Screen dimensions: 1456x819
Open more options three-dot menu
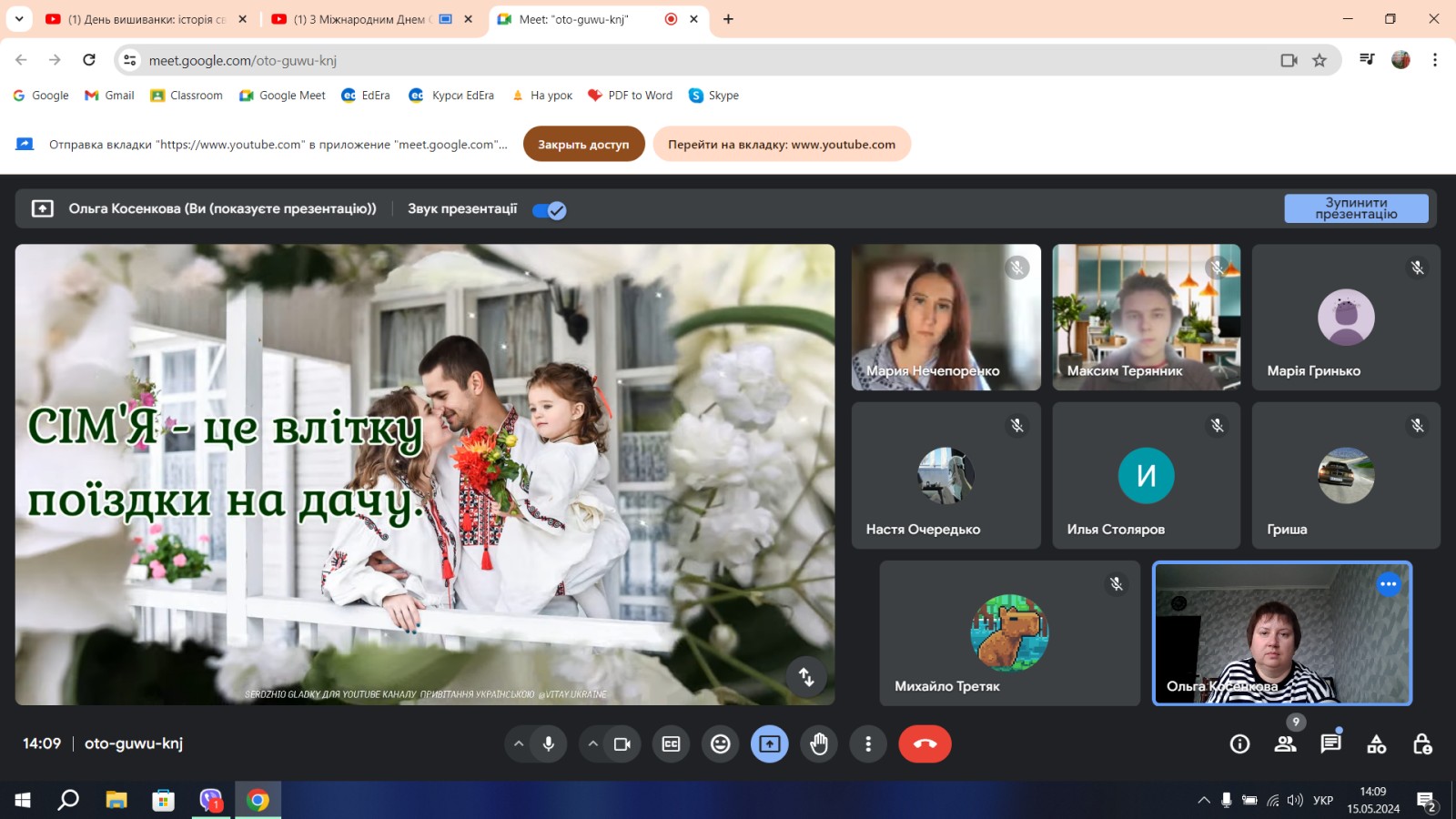868,744
